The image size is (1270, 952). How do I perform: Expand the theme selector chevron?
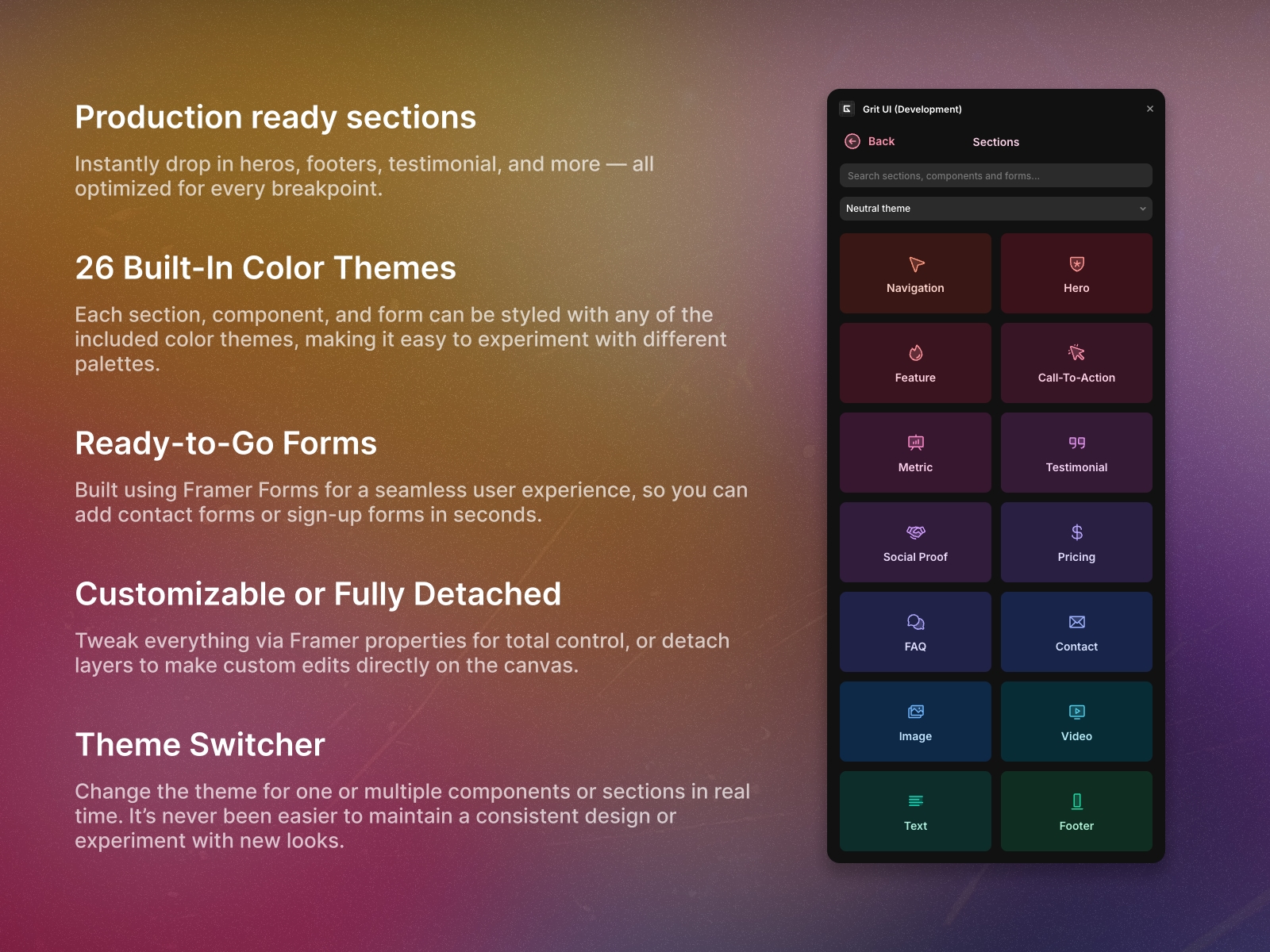point(1142,209)
